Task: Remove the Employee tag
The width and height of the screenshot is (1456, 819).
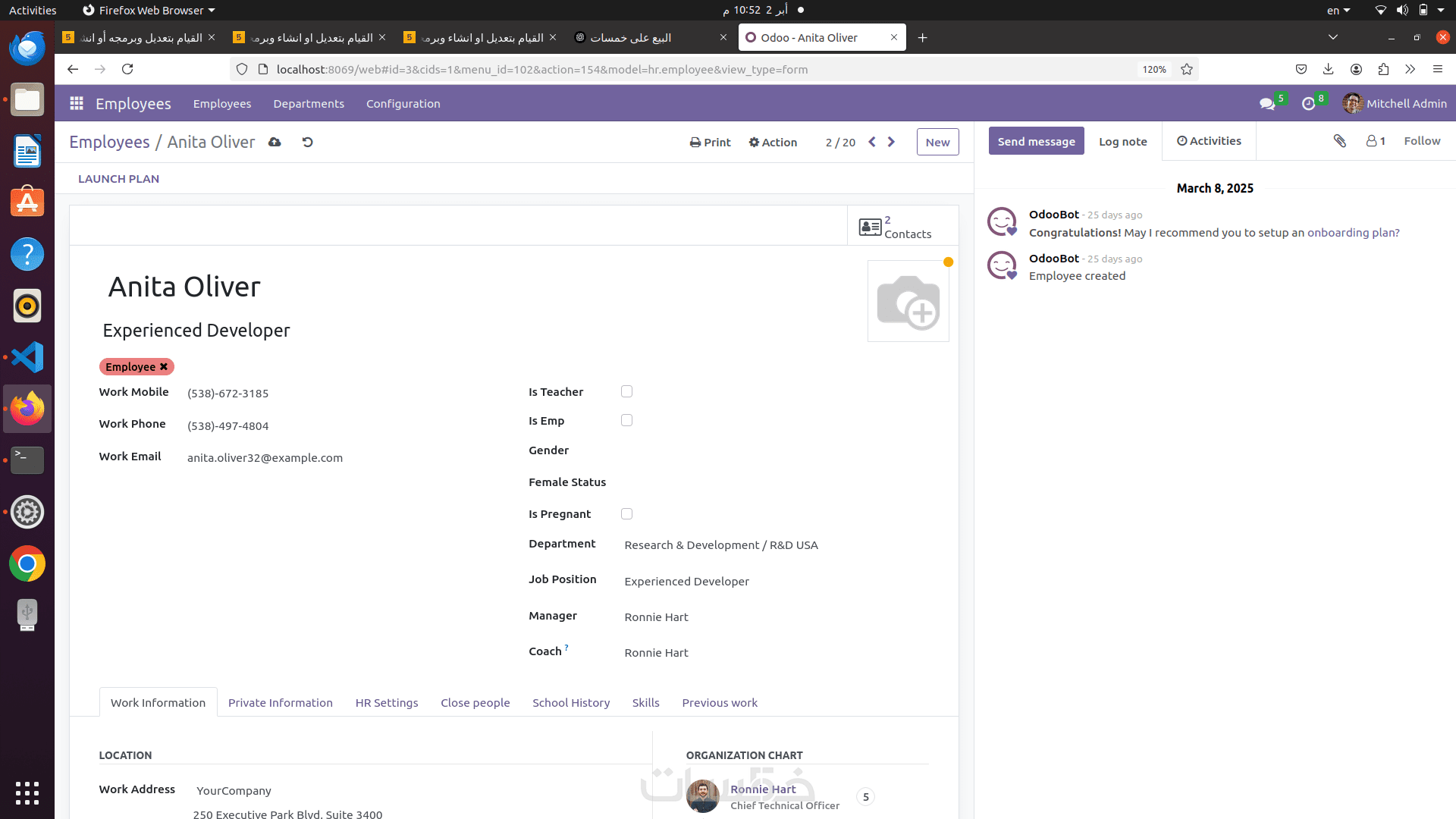Action: click(163, 367)
